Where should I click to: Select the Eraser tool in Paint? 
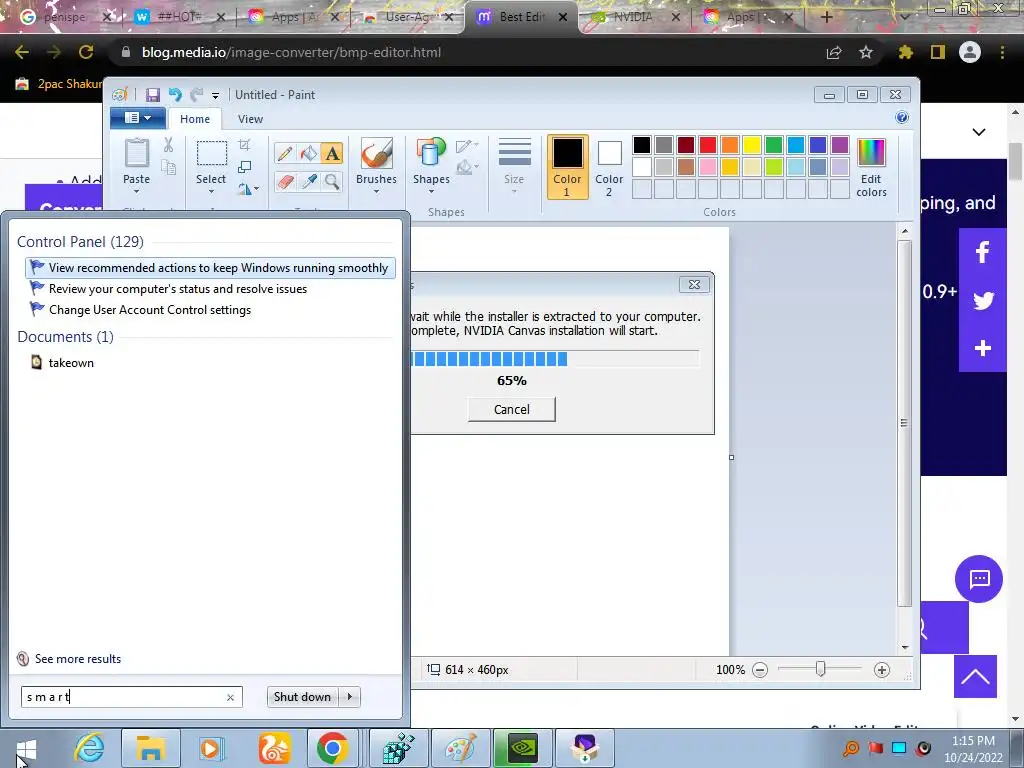(x=285, y=181)
